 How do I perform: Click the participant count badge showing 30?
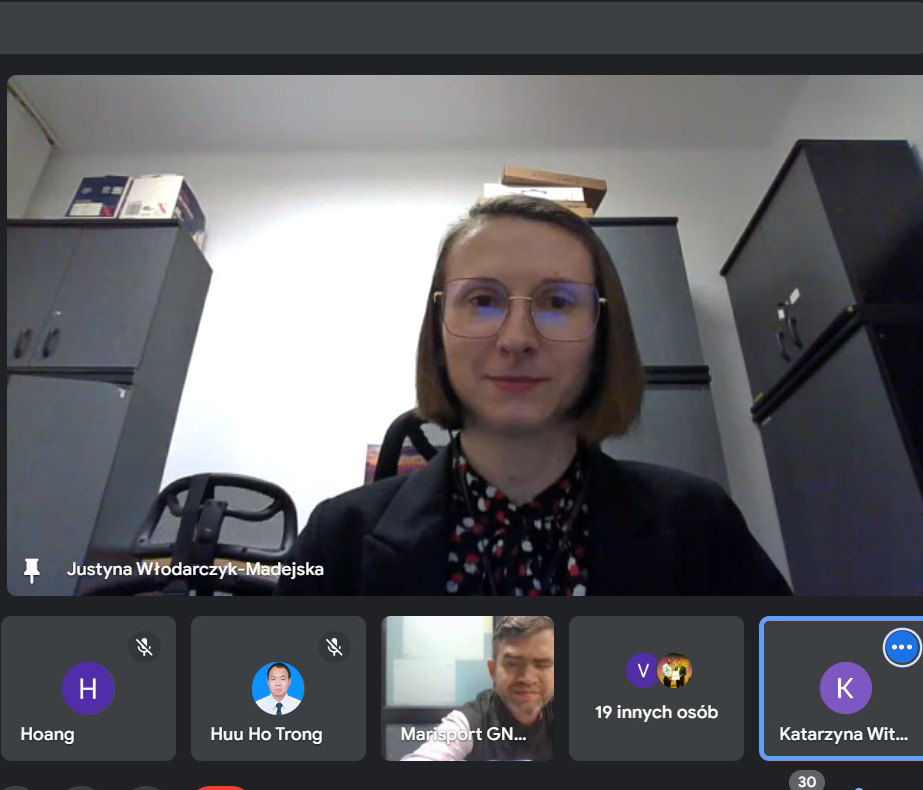(807, 782)
